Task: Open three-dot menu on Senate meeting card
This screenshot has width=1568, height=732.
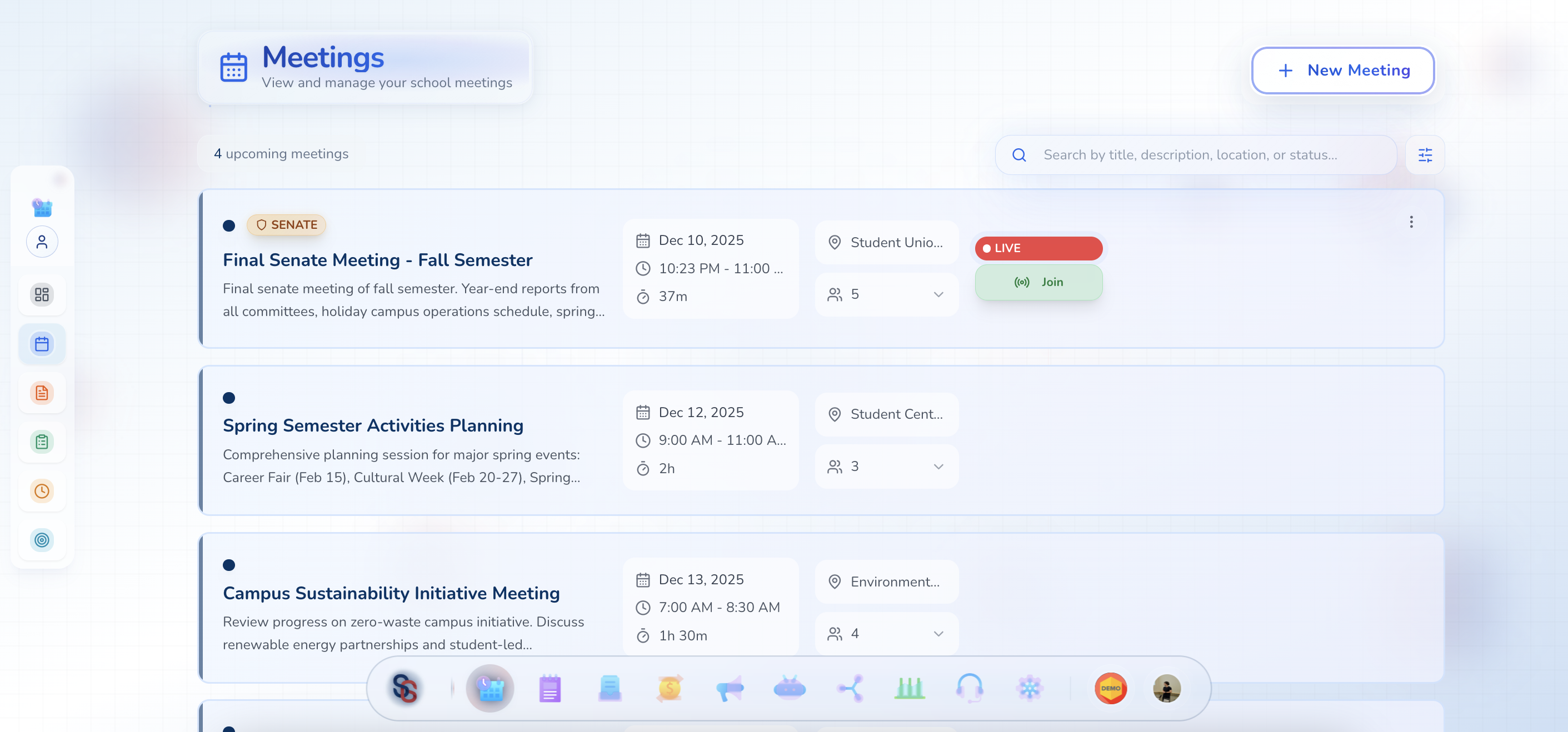Action: (1411, 222)
